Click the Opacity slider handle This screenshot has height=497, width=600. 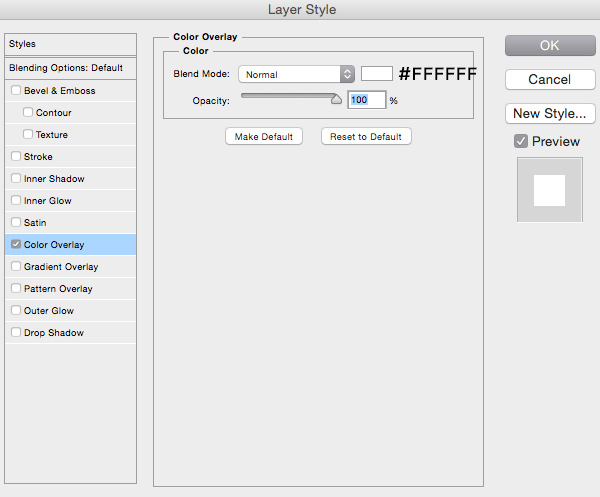[336, 99]
